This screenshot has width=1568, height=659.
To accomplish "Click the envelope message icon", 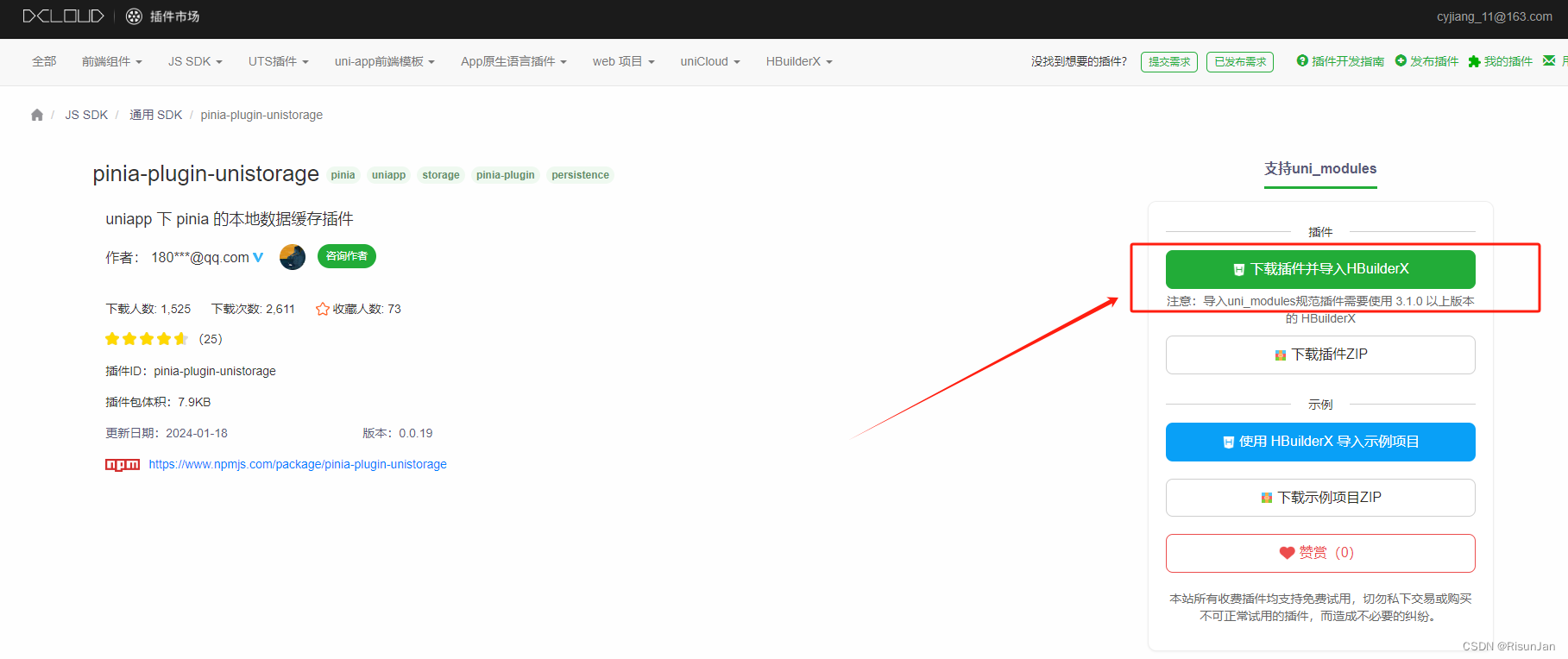I will (x=1549, y=60).
